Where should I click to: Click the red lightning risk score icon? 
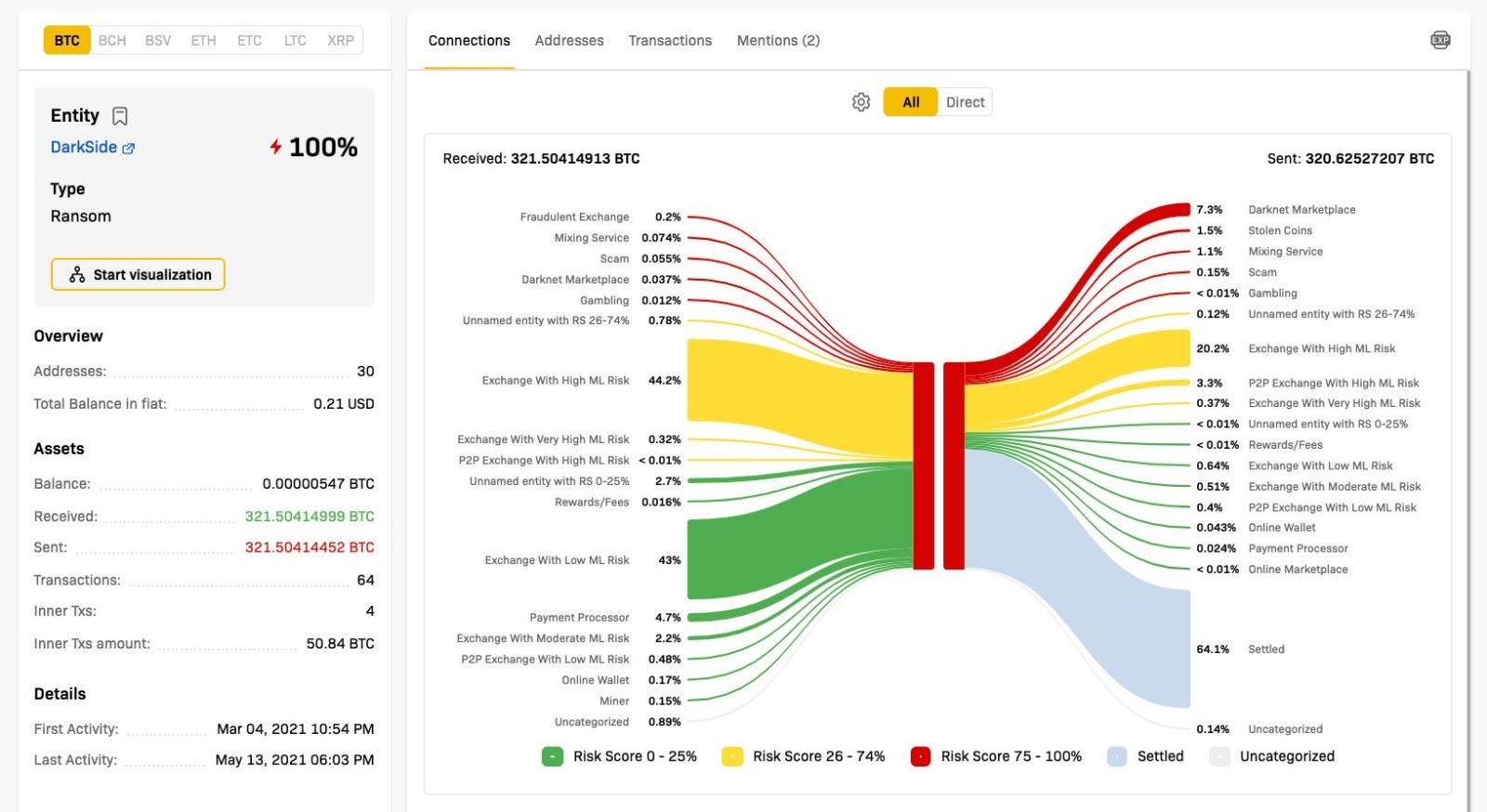click(276, 147)
